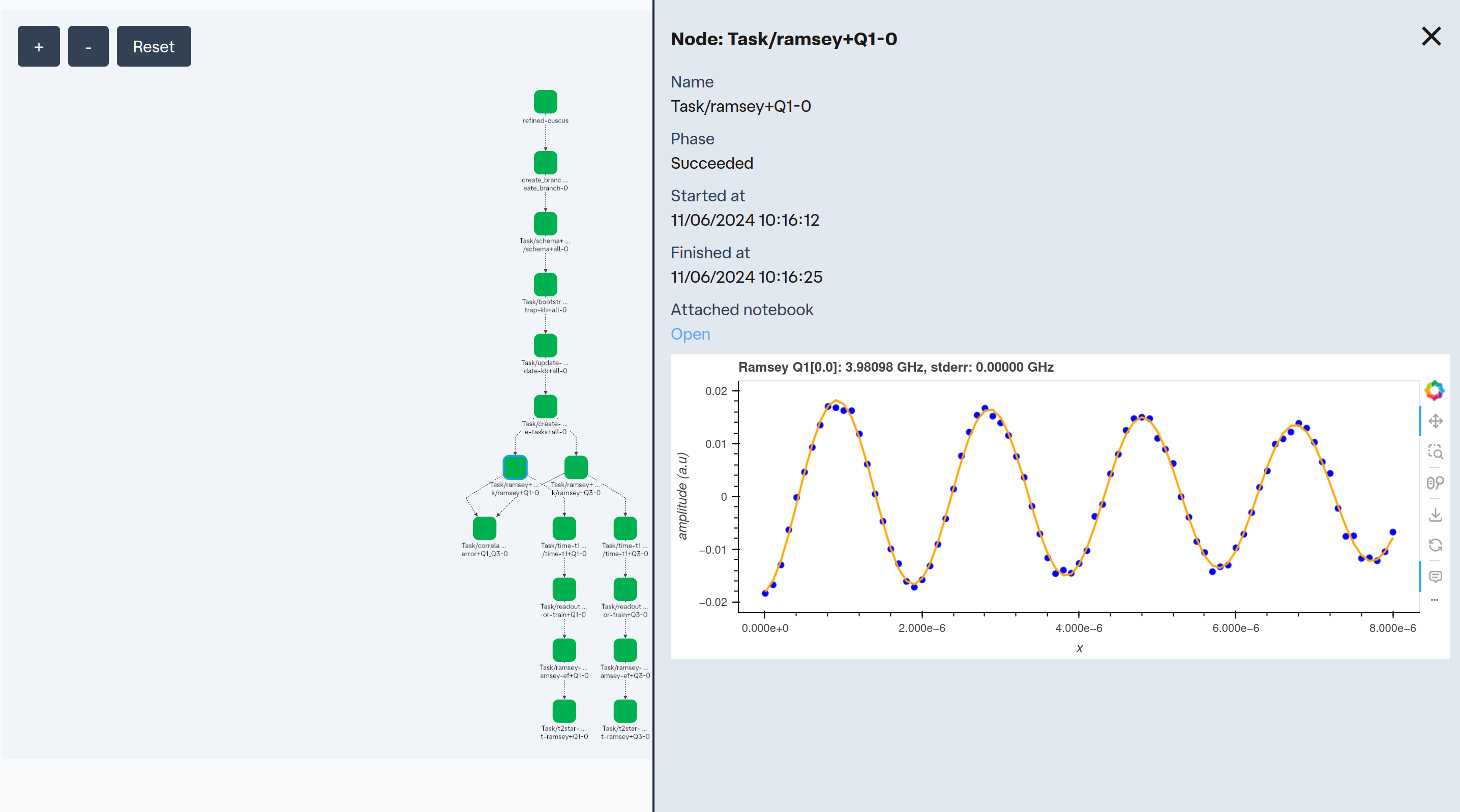This screenshot has height=812, width=1460.
Task: Click the first blue data point at x=0
Action: point(765,593)
